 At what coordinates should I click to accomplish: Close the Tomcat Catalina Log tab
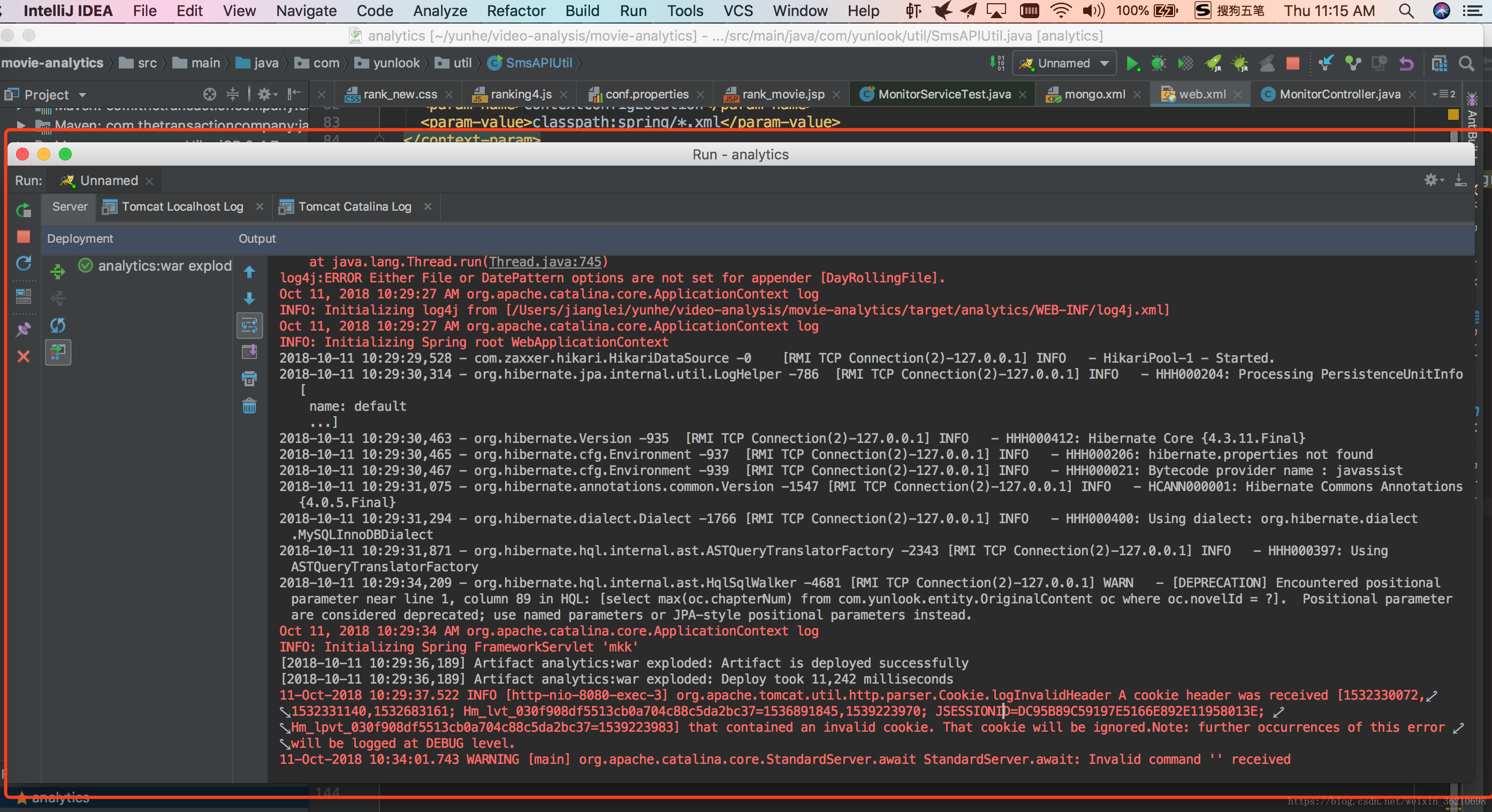(x=428, y=206)
